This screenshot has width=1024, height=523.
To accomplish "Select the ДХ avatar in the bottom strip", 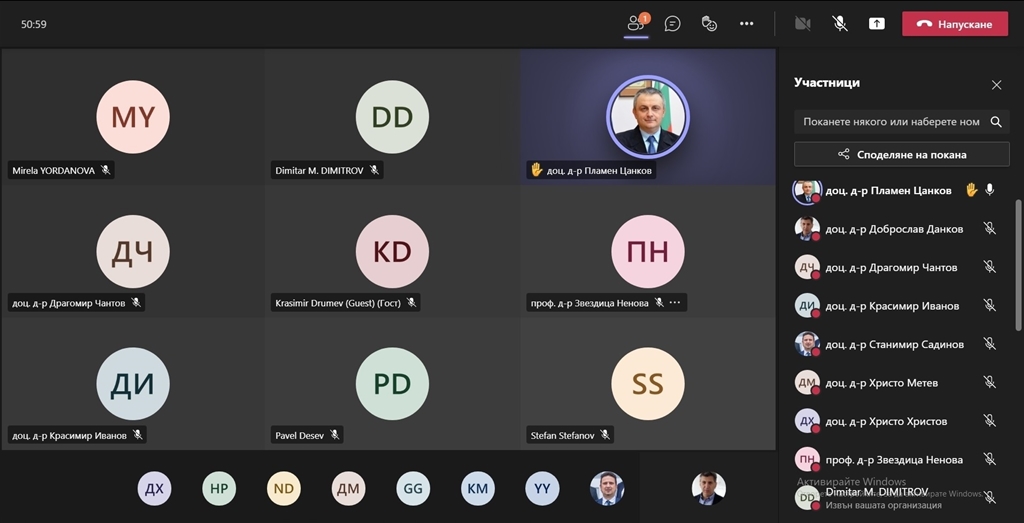I will click(x=154, y=488).
